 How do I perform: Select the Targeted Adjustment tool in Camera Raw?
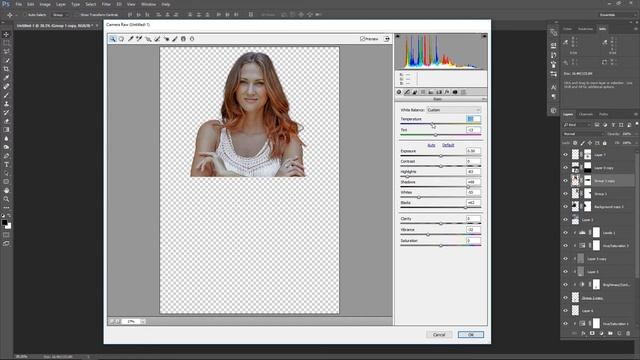pyautogui.click(x=148, y=39)
